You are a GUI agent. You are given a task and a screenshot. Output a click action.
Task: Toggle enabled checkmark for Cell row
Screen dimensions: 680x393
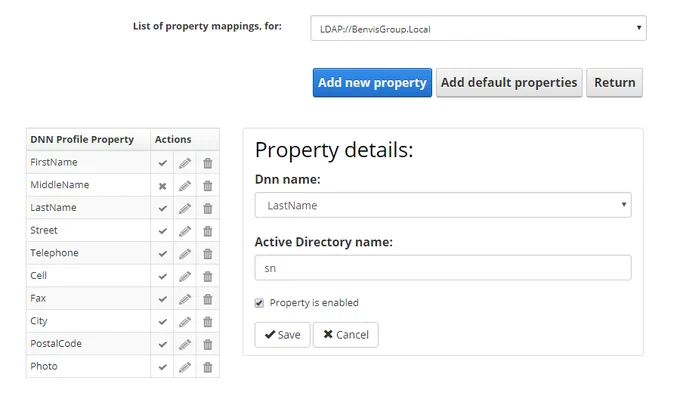[163, 276]
